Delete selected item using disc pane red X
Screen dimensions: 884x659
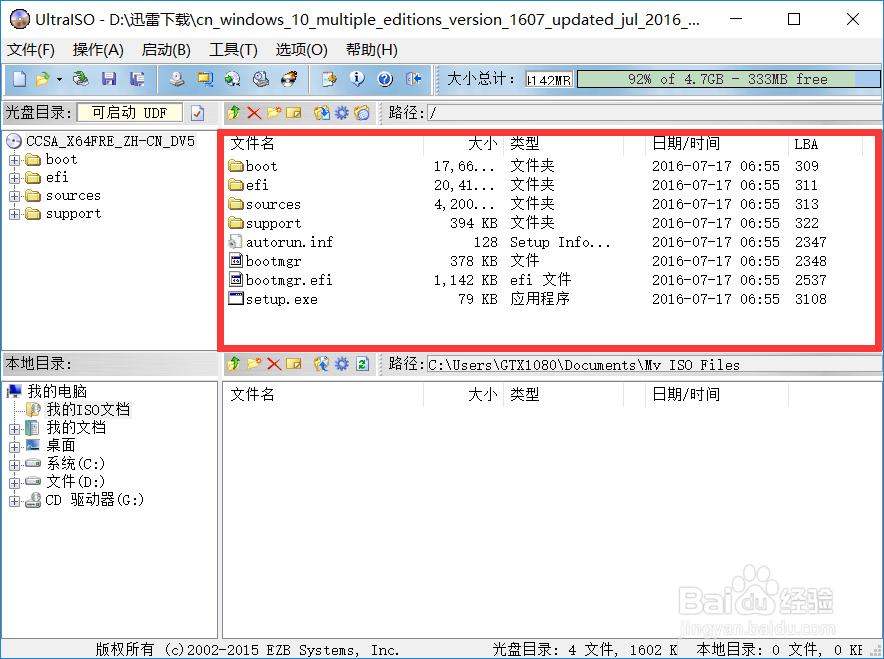point(254,113)
